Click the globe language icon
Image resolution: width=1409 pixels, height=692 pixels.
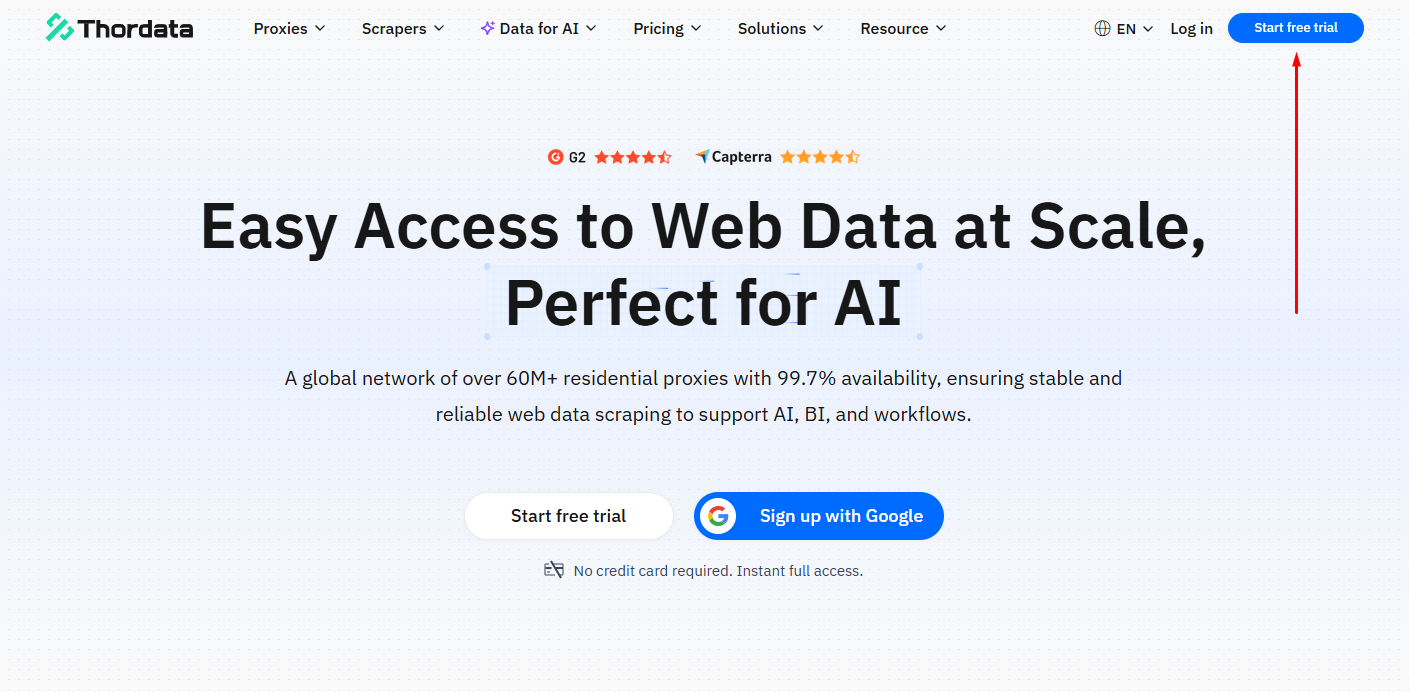[x=1102, y=29]
